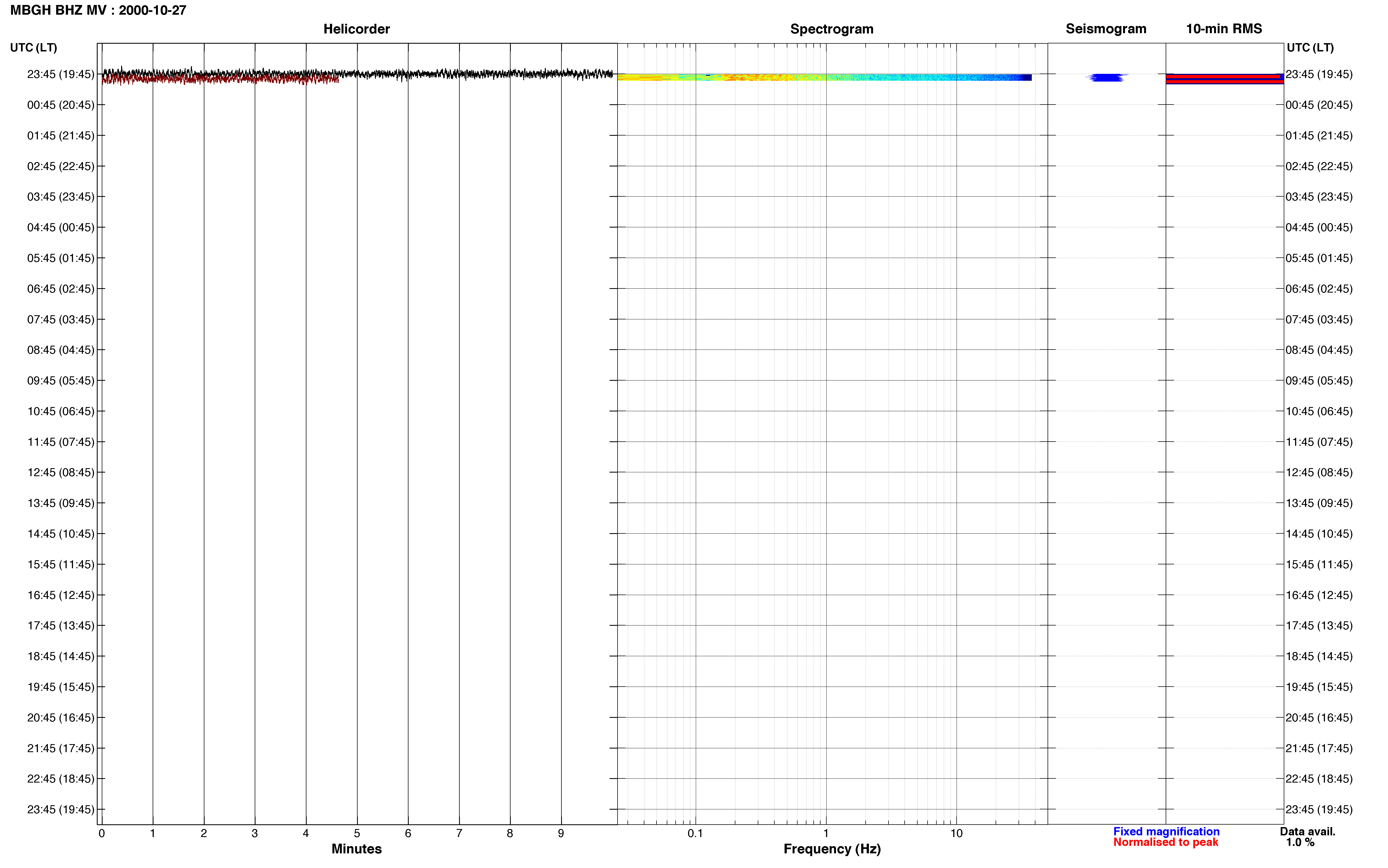Click right time label '00:45 (20:45)'
Image resolution: width=1388 pixels, height=868 pixels.
tap(1319, 105)
